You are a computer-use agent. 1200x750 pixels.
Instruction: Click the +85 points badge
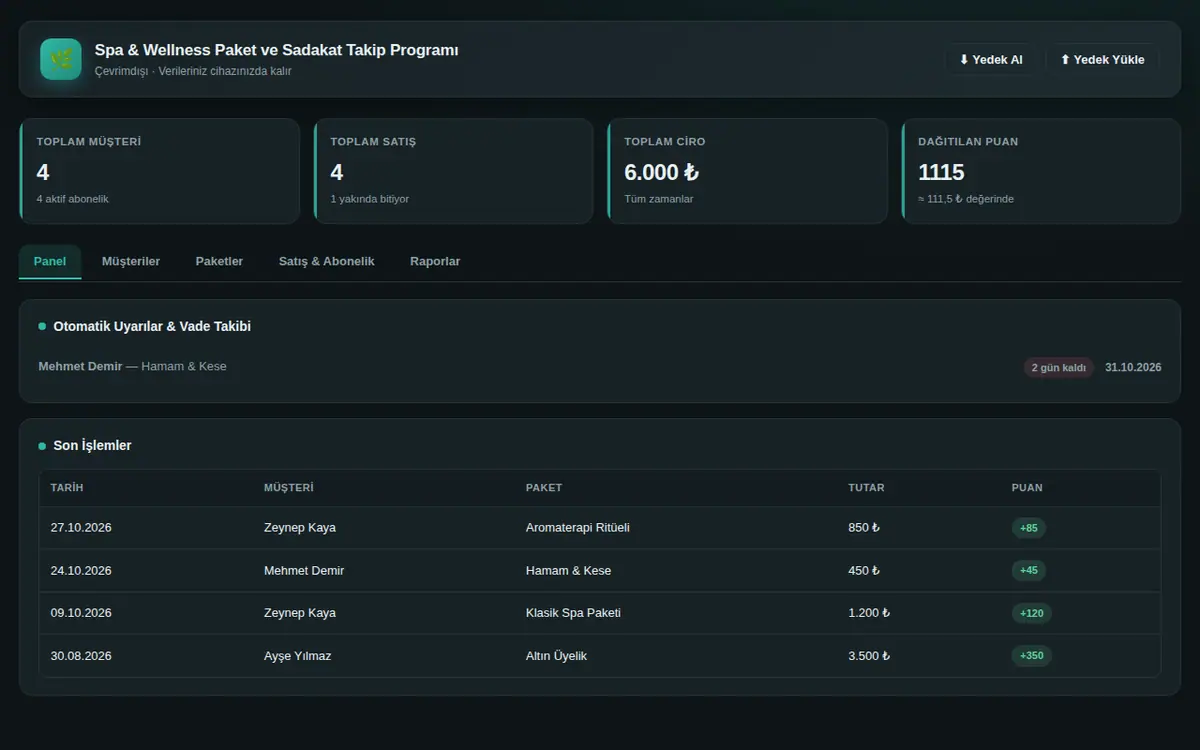1029,528
